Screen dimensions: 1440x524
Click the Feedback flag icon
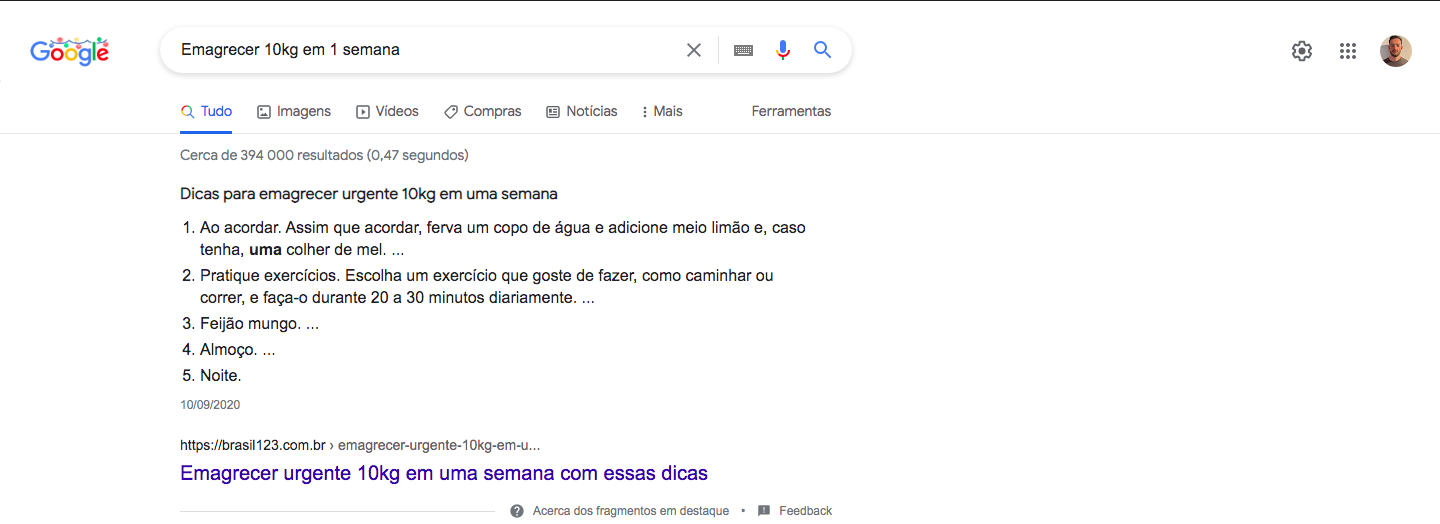point(764,511)
